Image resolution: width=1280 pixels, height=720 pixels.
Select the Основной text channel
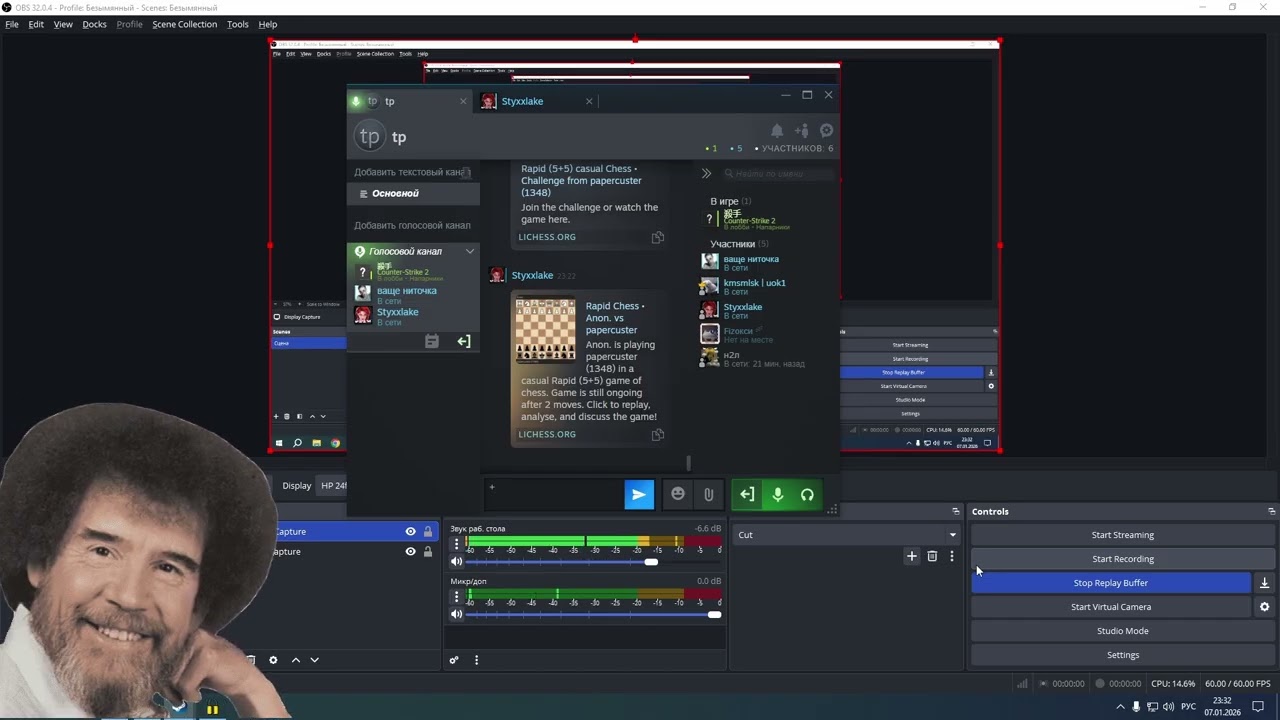(x=413, y=193)
